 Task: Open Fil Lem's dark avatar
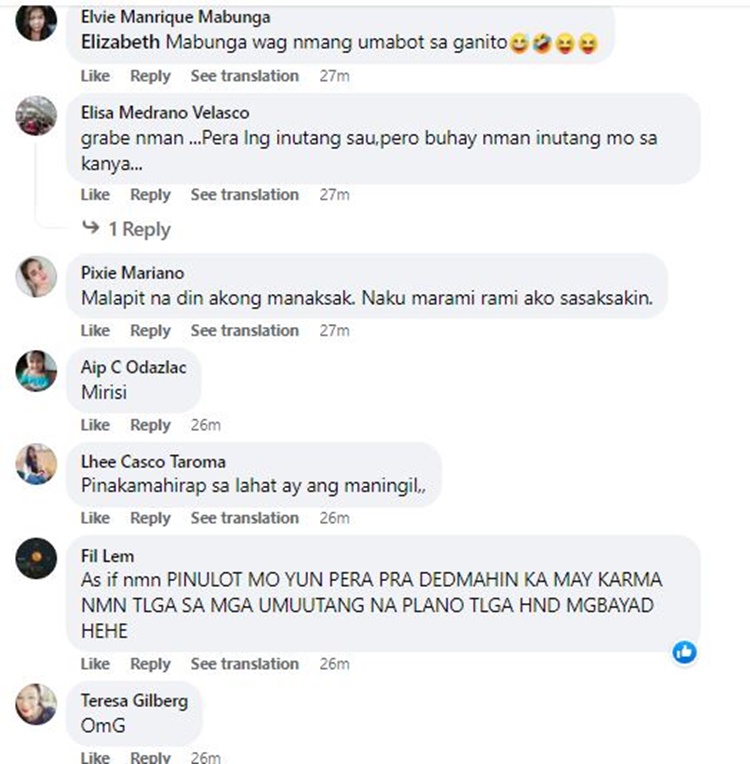(x=36, y=558)
